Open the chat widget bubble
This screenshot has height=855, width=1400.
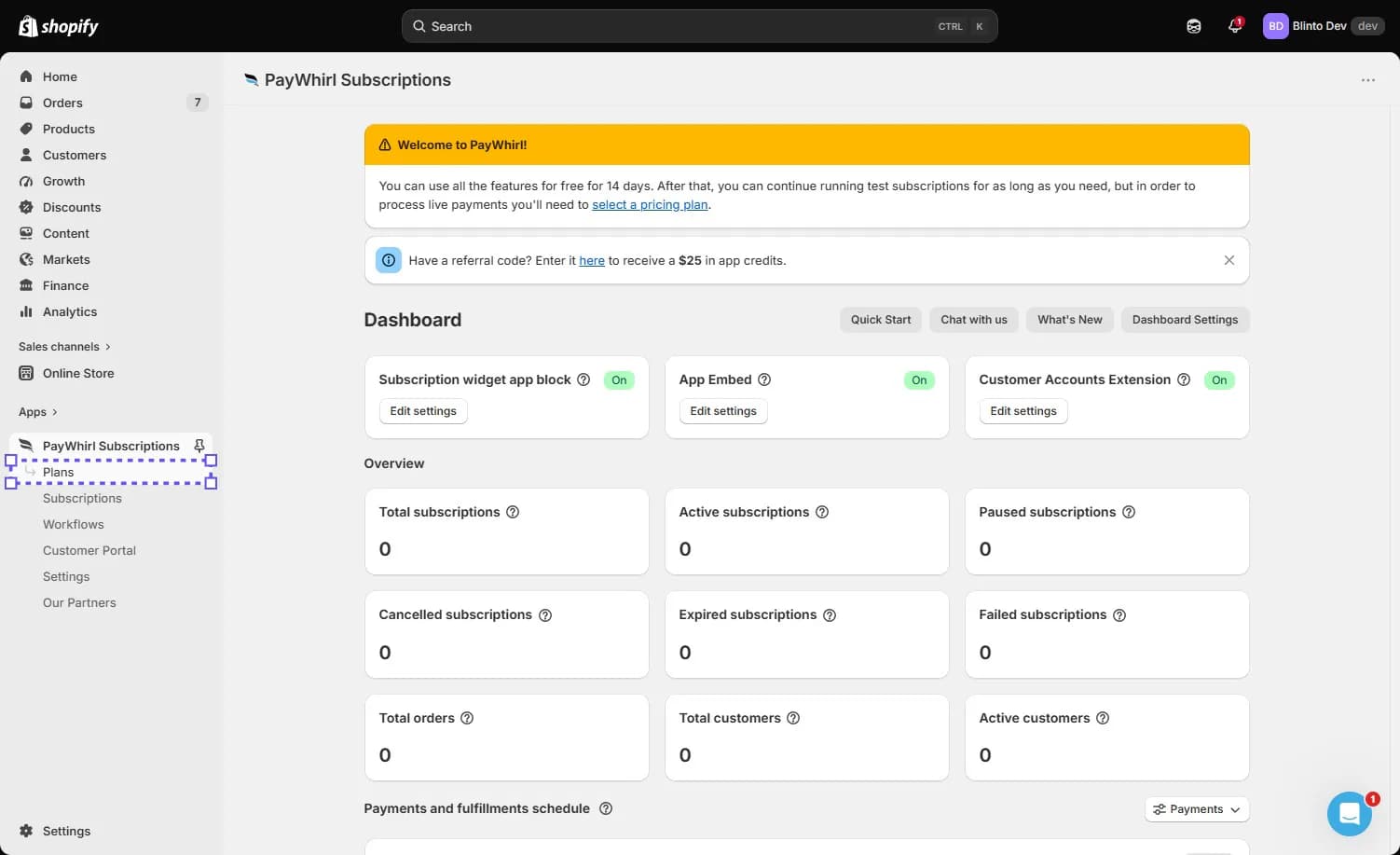click(x=1349, y=814)
